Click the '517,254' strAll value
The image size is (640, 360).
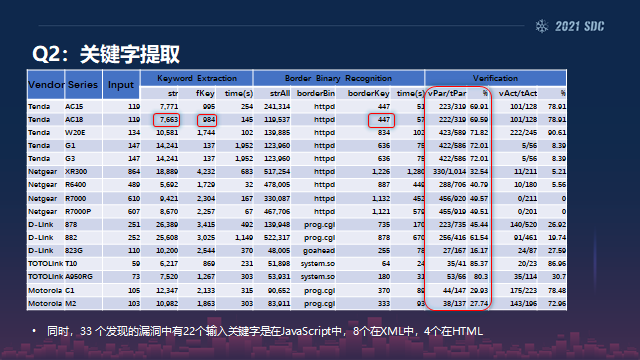coord(277,171)
